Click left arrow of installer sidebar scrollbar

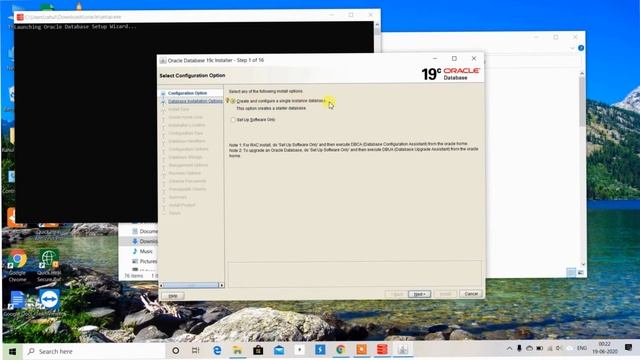(161, 285)
